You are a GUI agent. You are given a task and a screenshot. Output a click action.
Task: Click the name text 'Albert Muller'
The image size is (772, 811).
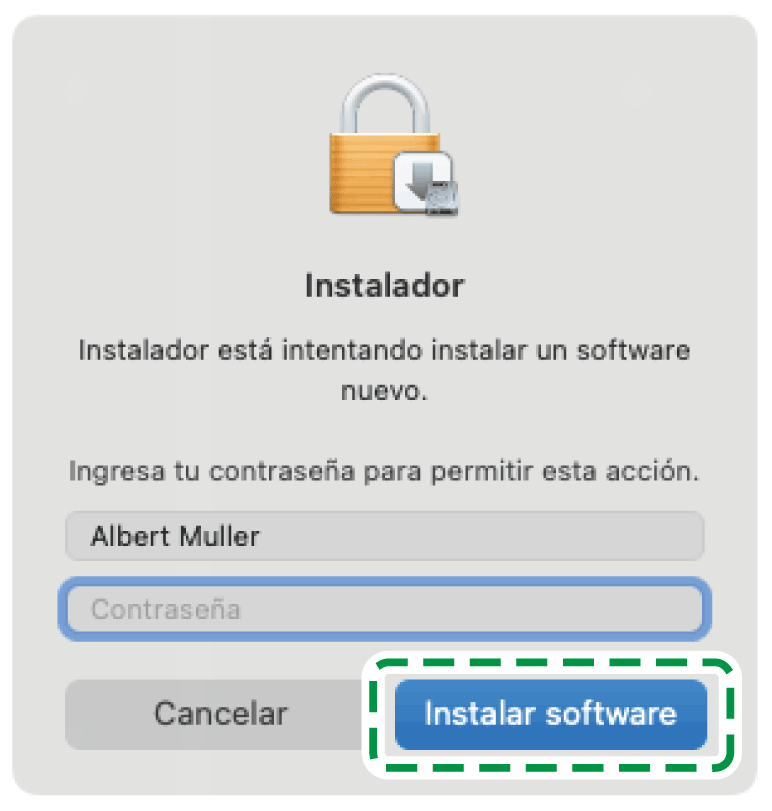click(175, 536)
